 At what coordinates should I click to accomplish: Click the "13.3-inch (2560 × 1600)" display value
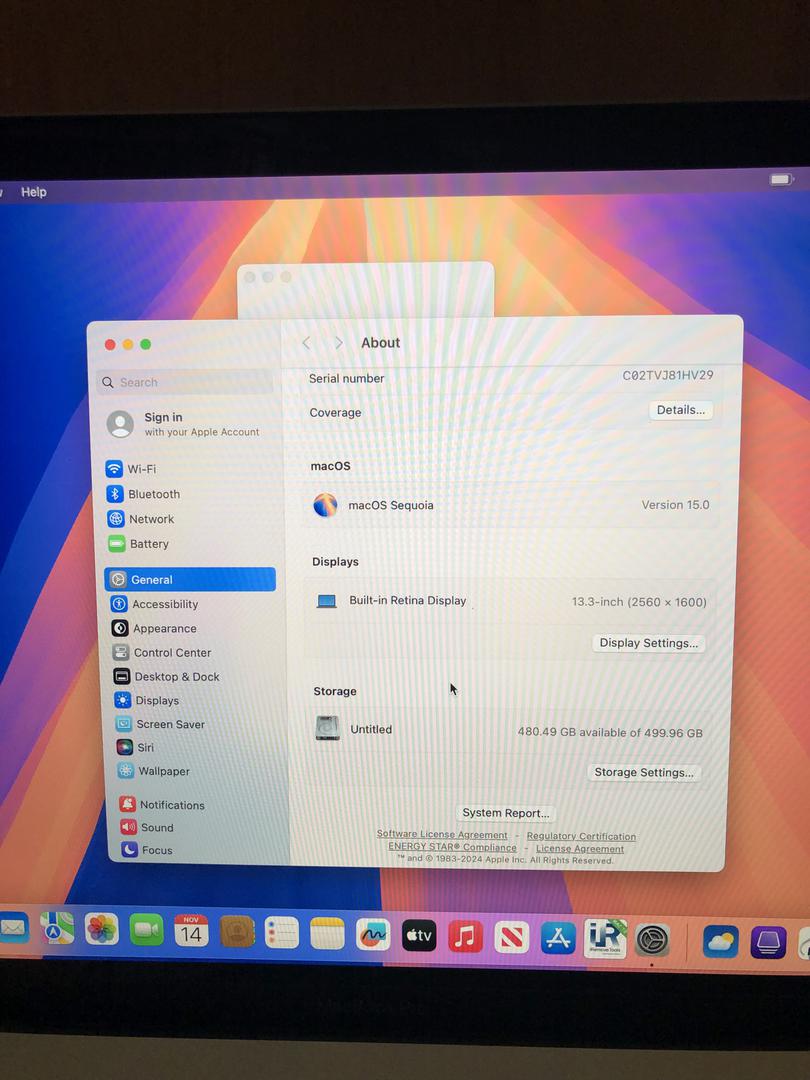(x=639, y=602)
